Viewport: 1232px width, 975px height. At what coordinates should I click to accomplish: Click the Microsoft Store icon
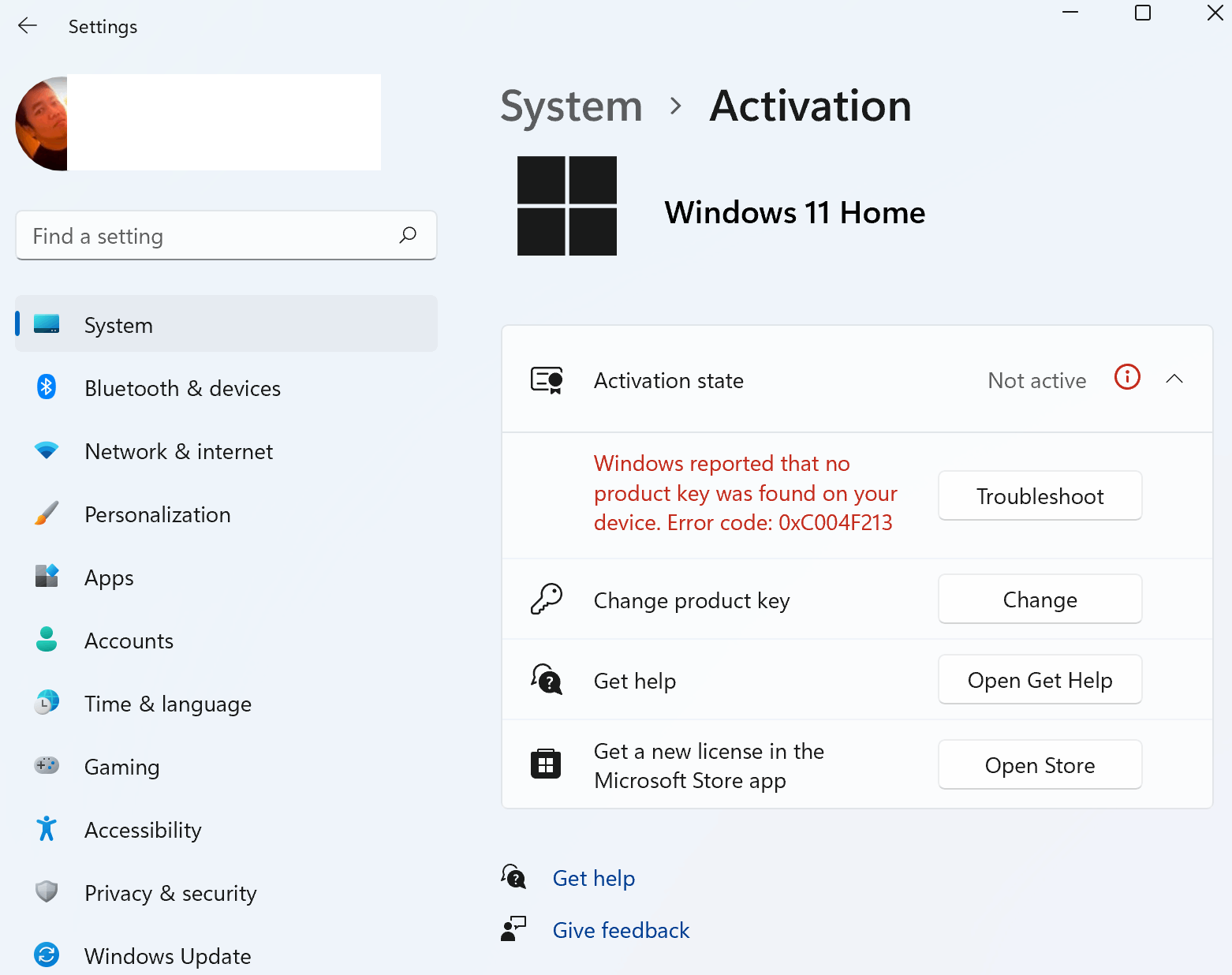coord(546,764)
